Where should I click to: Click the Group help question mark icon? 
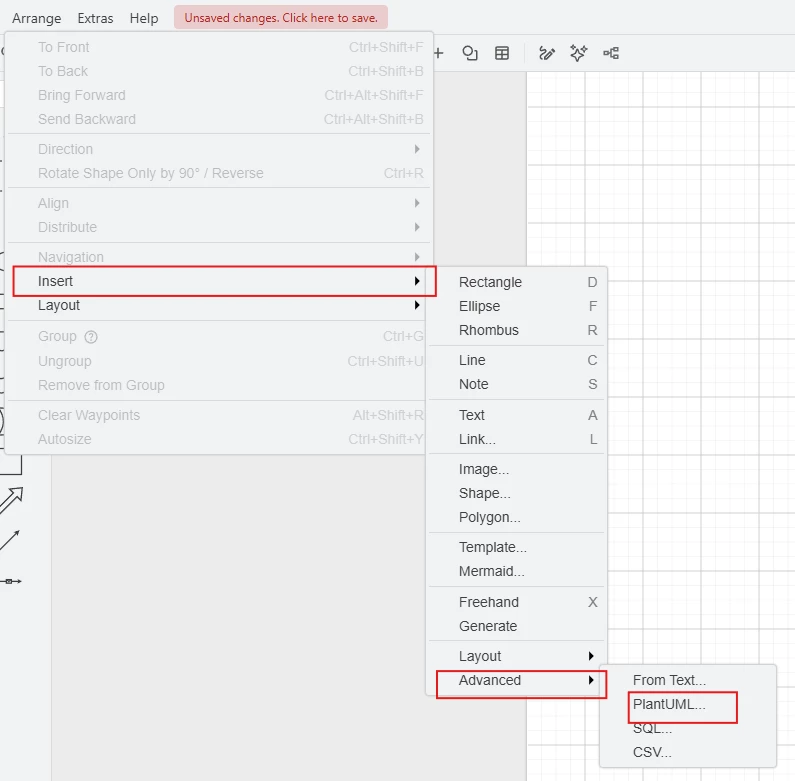click(x=91, y=337)
